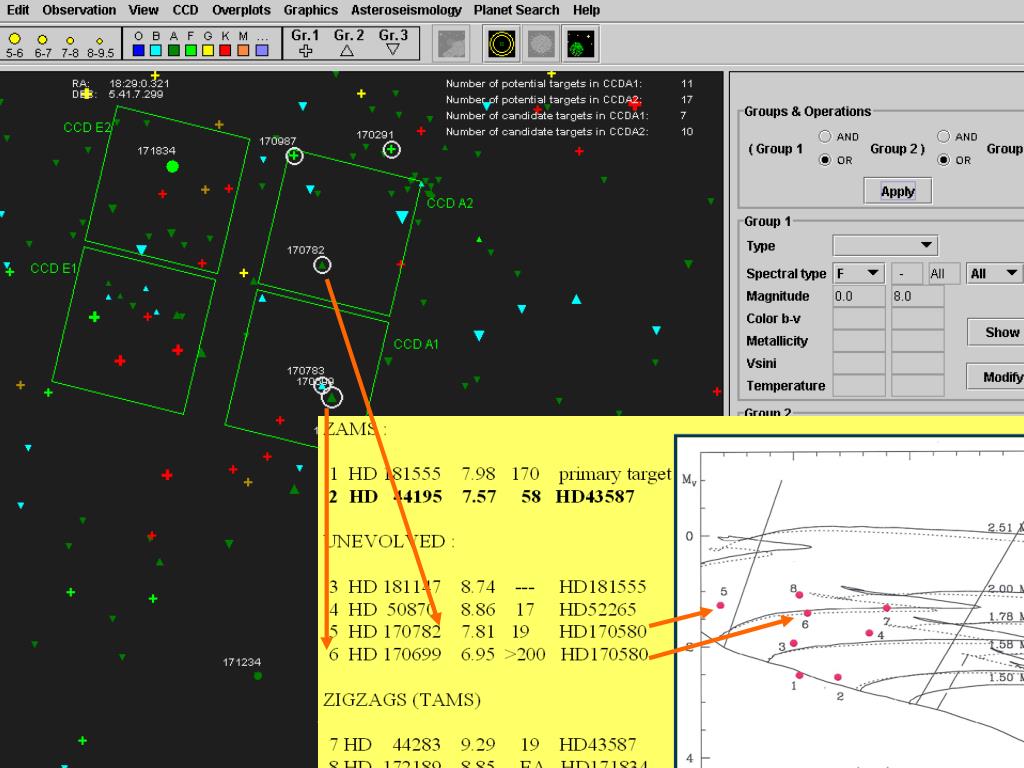Pick the M spectral type orange swatch
The height and width of the screenshot is (768, 1024).
(243, 50)
